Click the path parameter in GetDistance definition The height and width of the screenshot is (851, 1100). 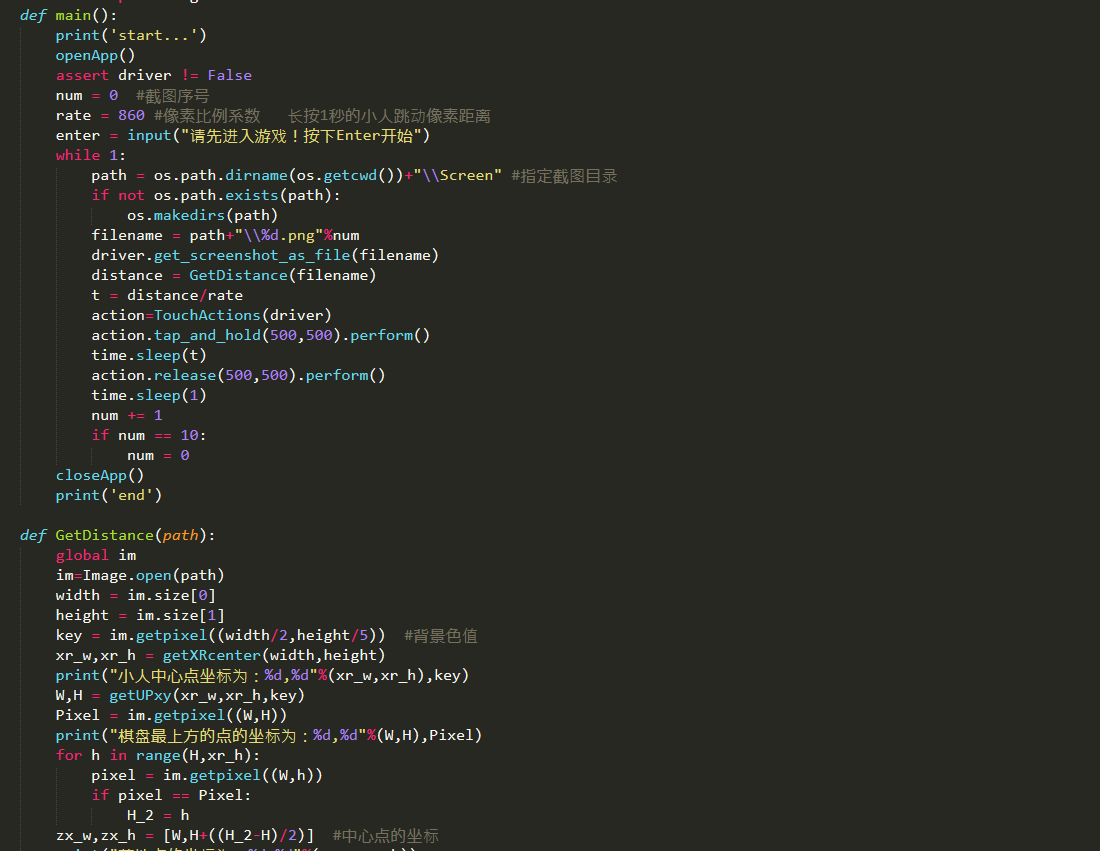pyautogui.click(x=180, y=535)
